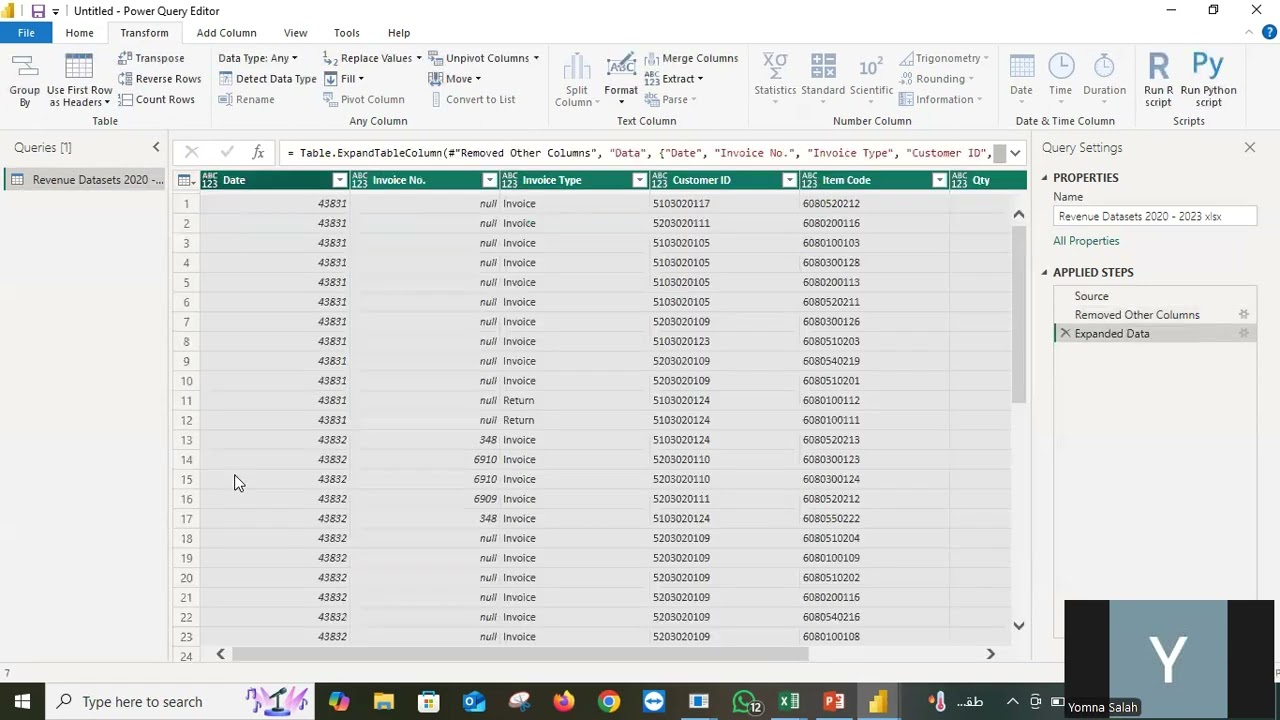Click the Invoice Type data type icon
This screenshot has height=720, width=1280.
[x=509, y=180]
